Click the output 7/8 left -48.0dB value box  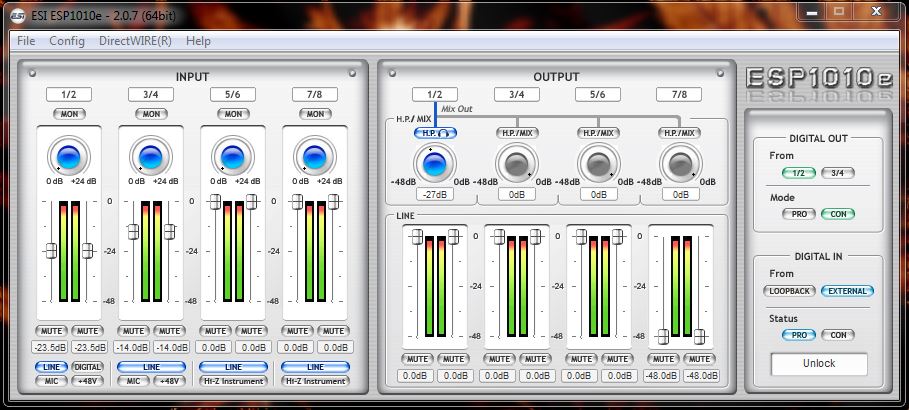point(663,376)
